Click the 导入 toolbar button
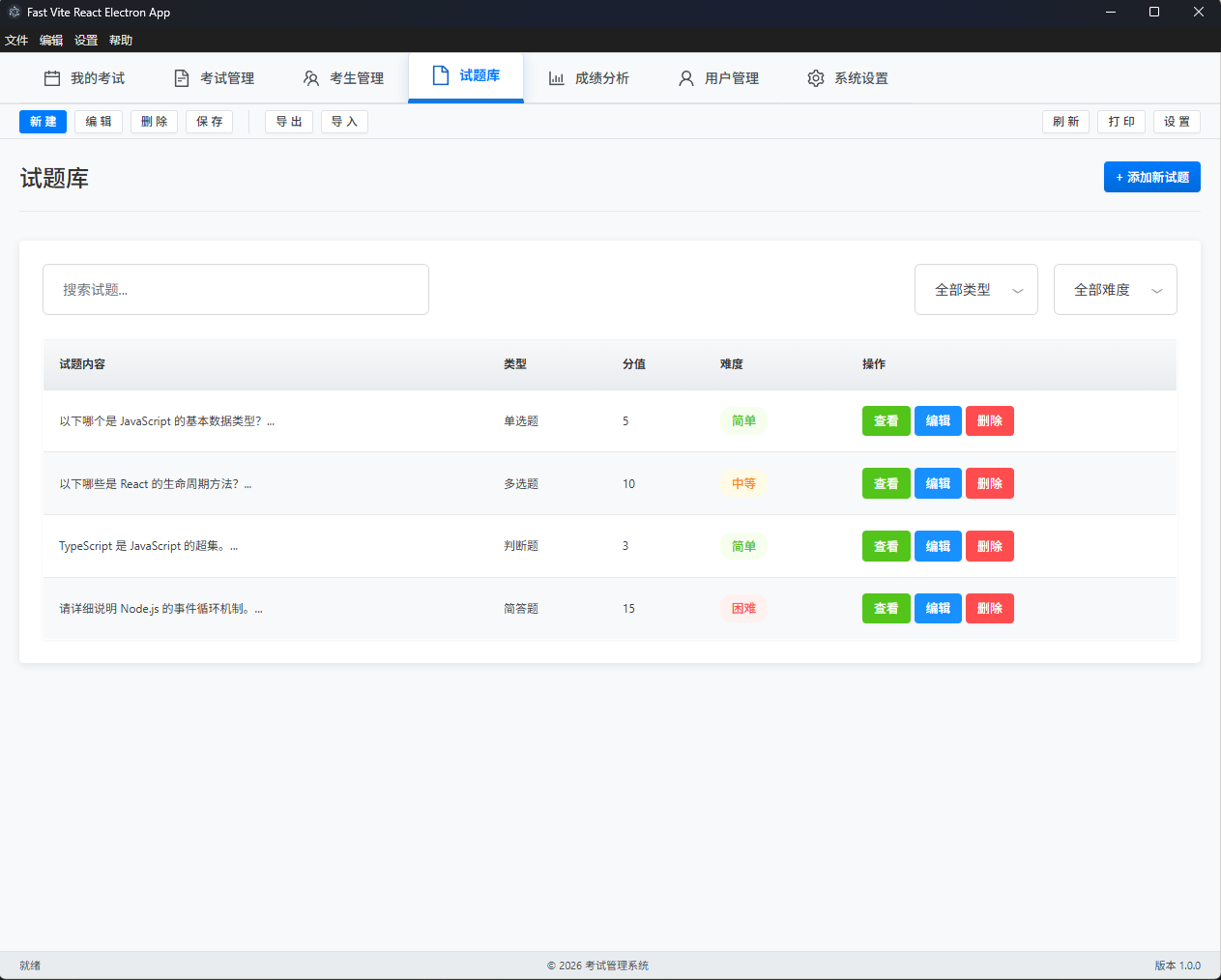Image resolution: width=1221 pixels, height=980 pixels. (x=344, y=122)
